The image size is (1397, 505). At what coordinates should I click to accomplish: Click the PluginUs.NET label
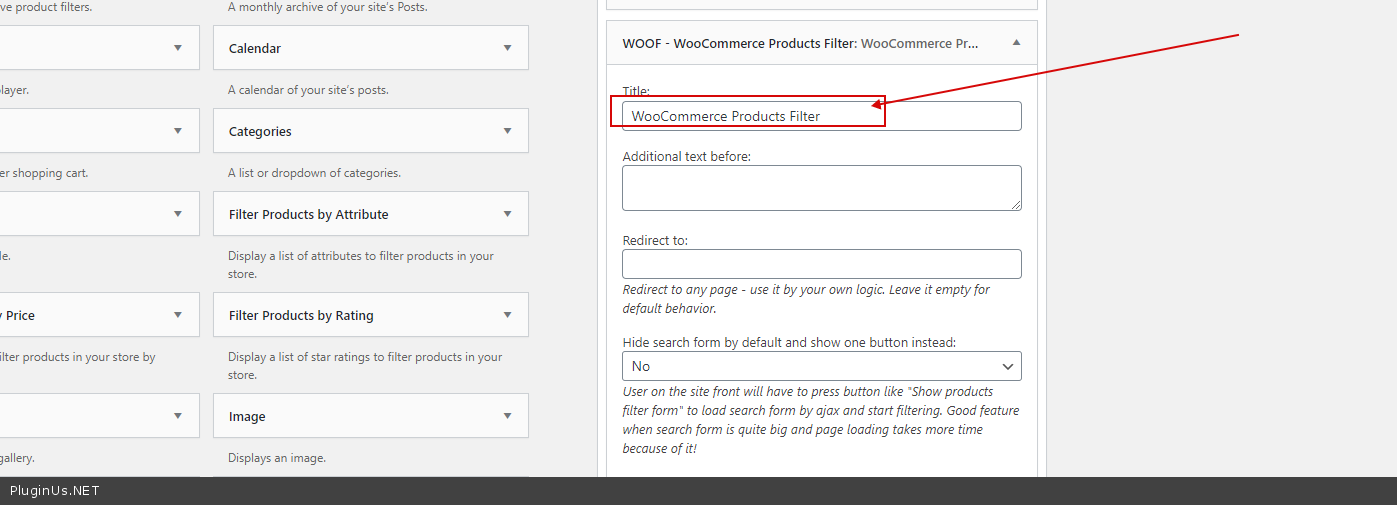pos(55,491)
